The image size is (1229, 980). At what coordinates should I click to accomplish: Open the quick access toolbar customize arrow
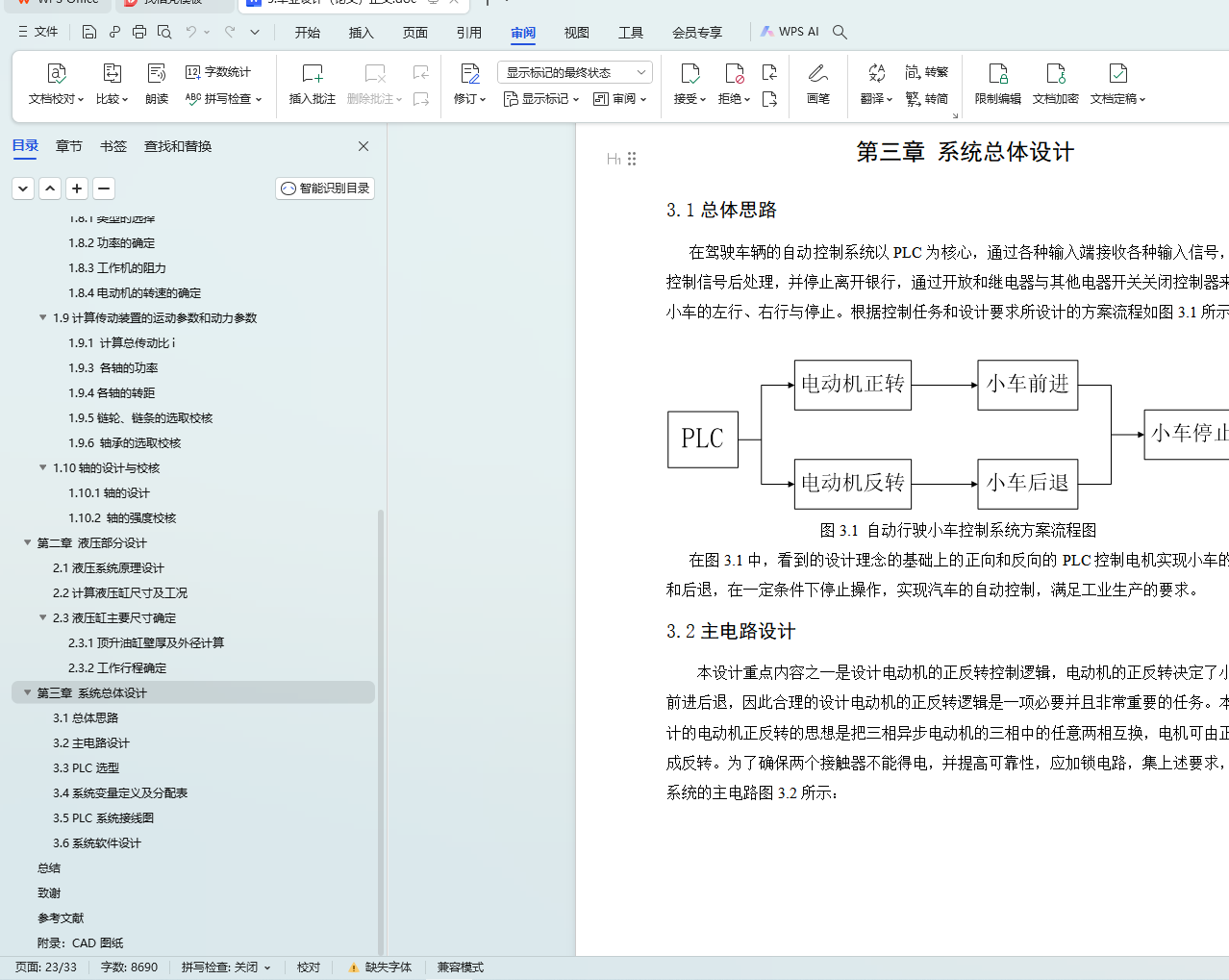(x=255, y=32)
